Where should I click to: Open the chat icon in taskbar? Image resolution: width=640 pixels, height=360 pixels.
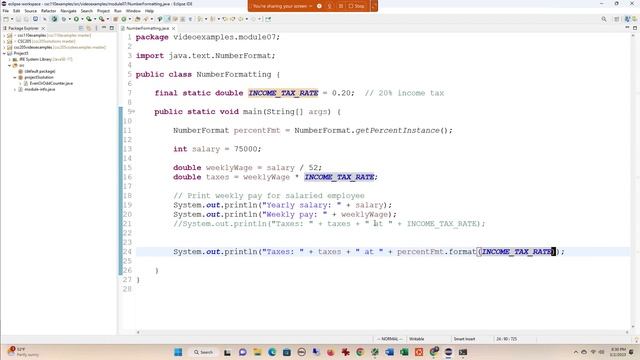[242, 352]
